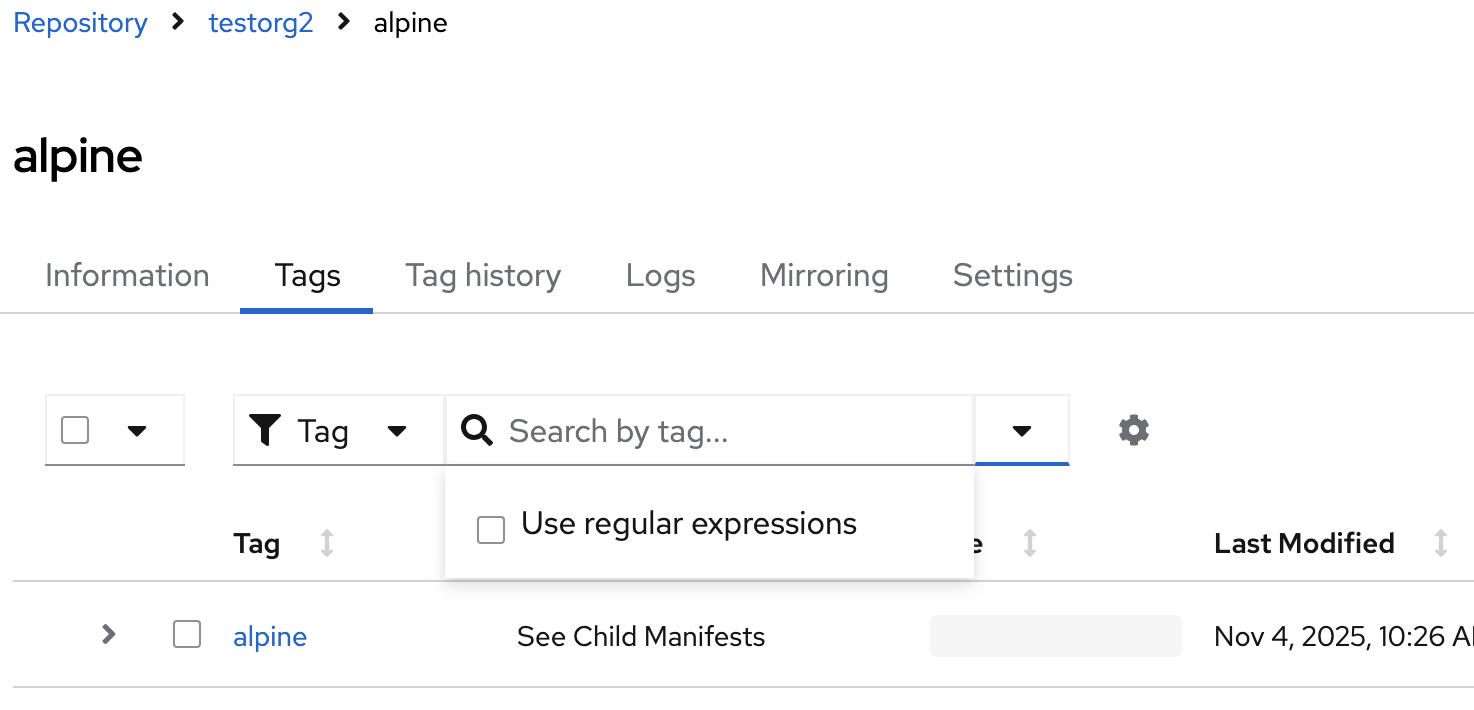Screen dimensions: 1474x710
Task: Expand the alpine tag row chevron
Action: click(x=109, y=634)
